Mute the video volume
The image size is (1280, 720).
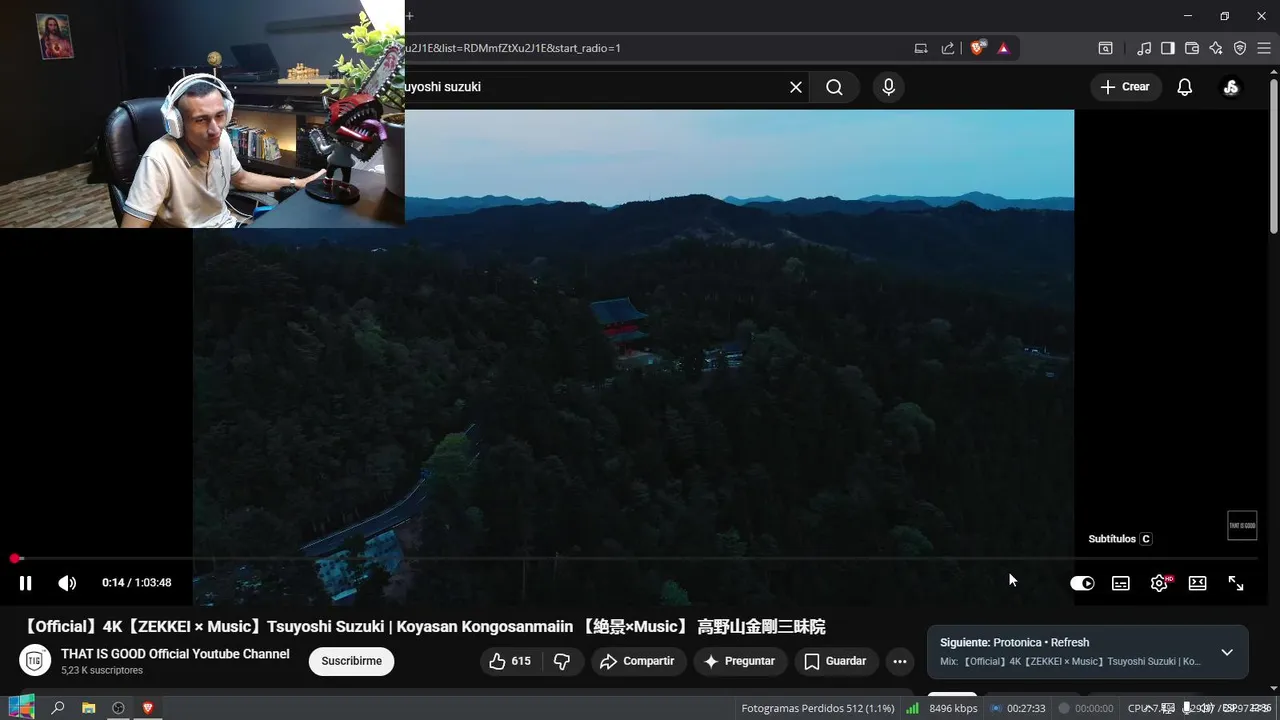coord(67,583)
